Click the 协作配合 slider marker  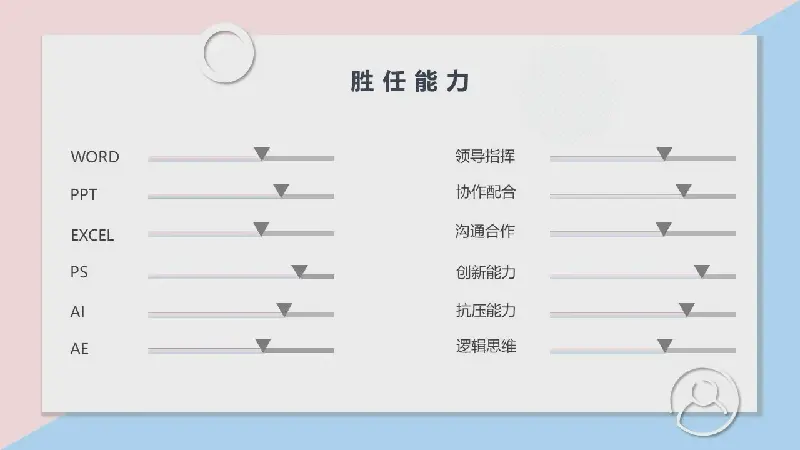click(684, 190)
